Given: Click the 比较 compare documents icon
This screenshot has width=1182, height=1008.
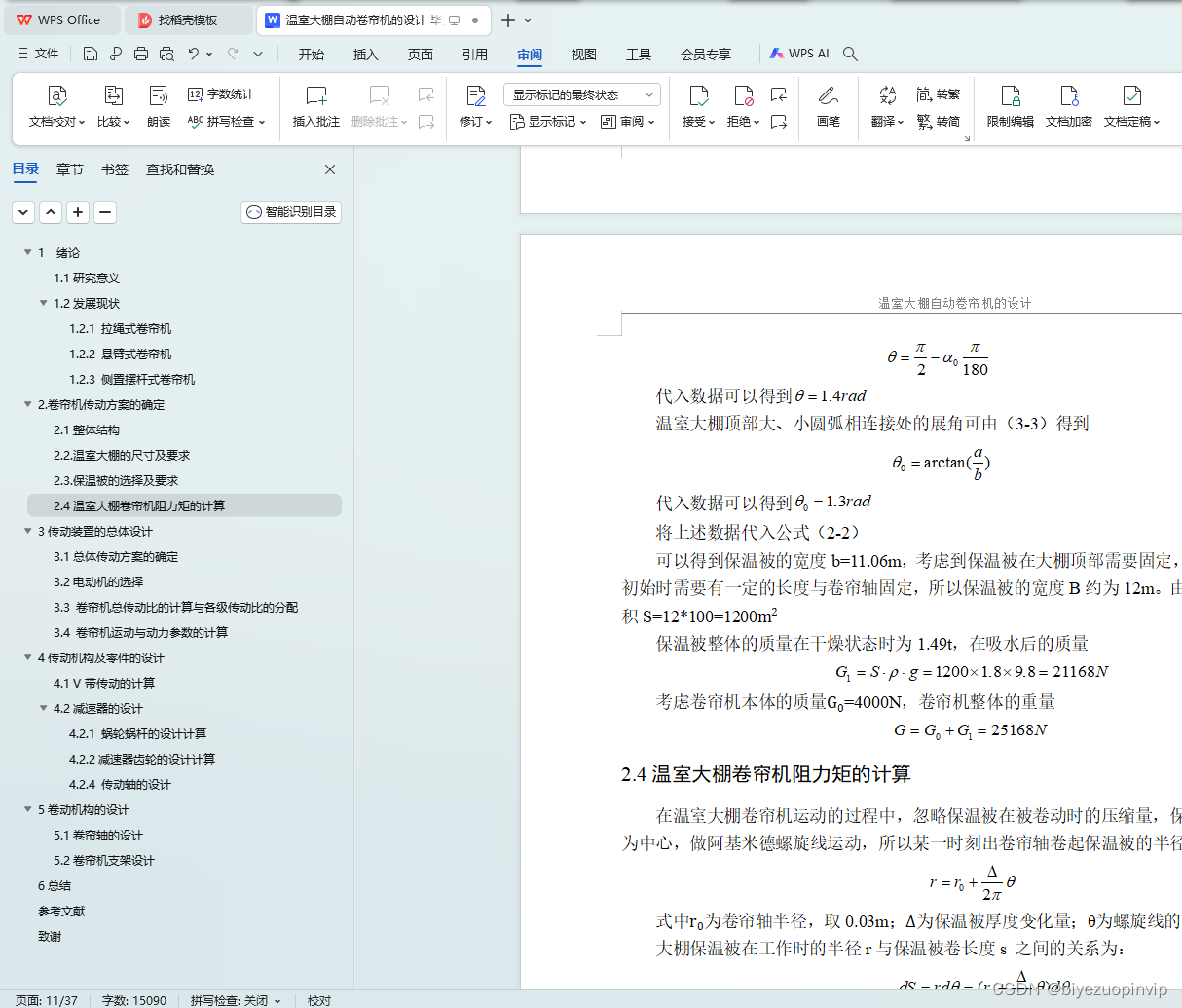Looking at the screenshot, I should [114, 107].
